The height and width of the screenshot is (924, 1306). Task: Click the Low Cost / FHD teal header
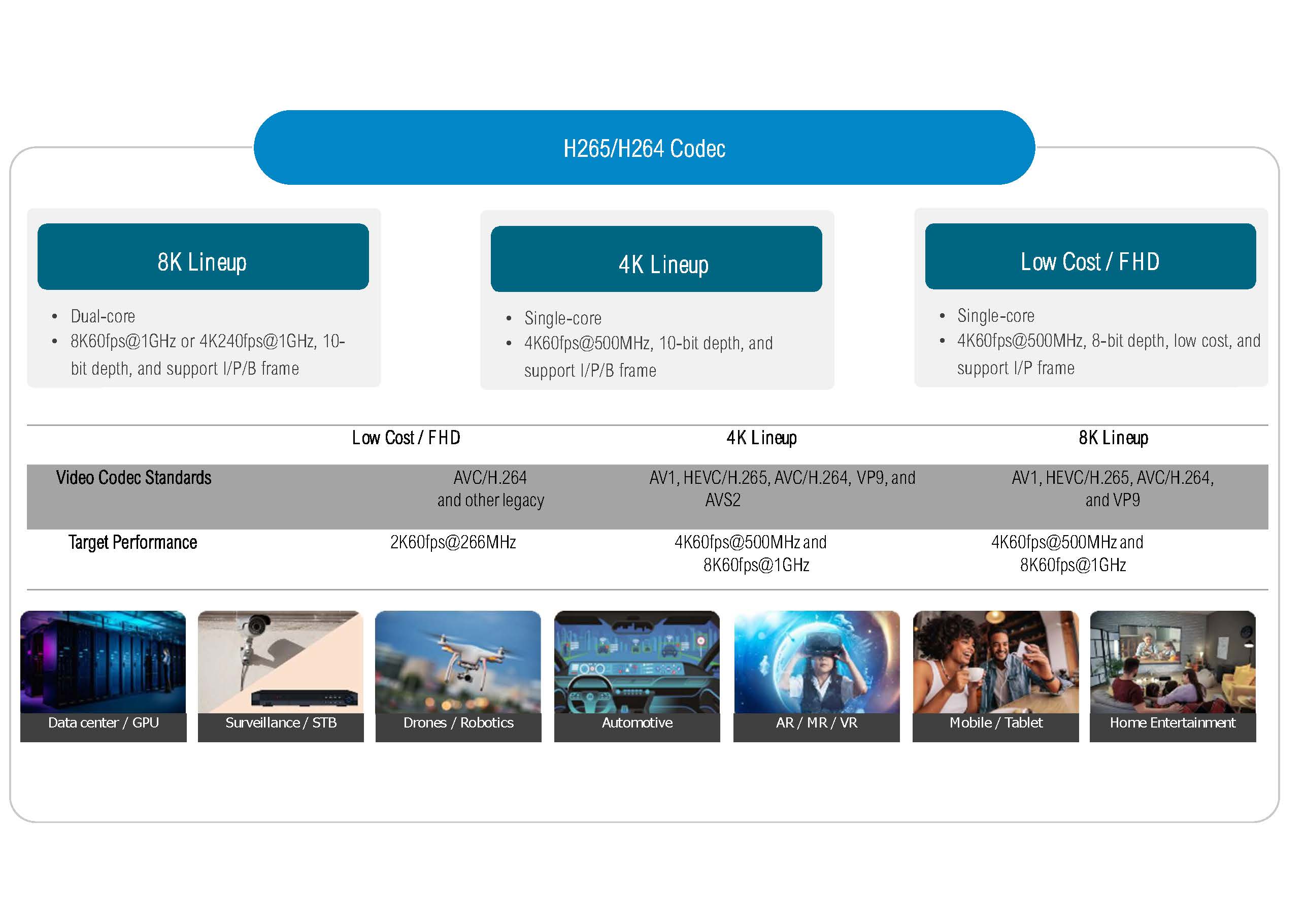click(x=1090, y=256)
